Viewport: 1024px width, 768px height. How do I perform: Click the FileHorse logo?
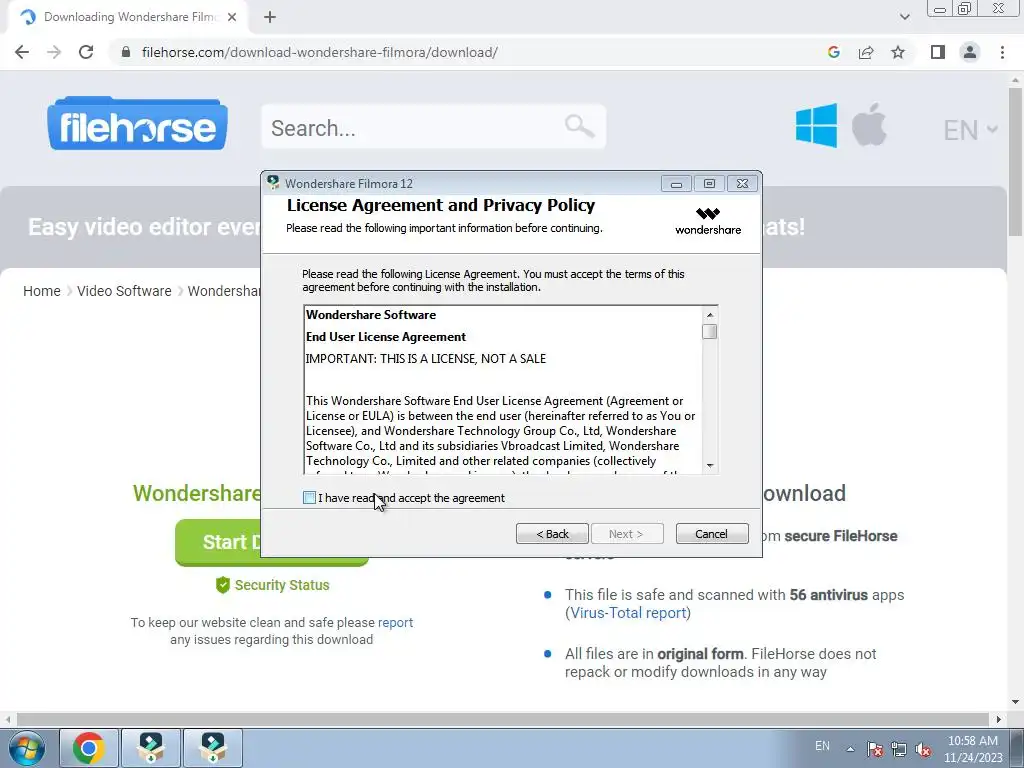pyautogui.click(x=137, y=124)
